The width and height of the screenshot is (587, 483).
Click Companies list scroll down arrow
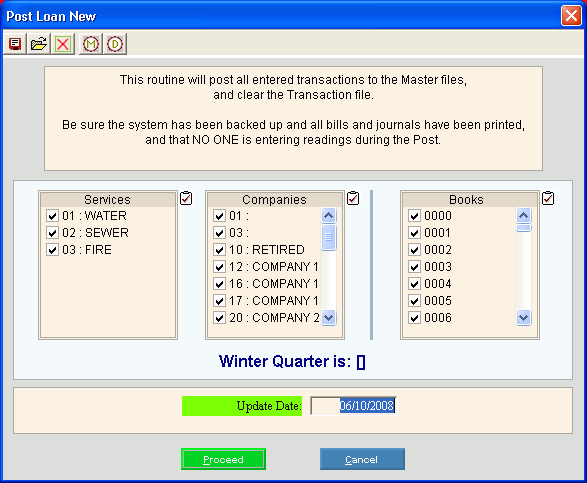(x=329, y=318)
